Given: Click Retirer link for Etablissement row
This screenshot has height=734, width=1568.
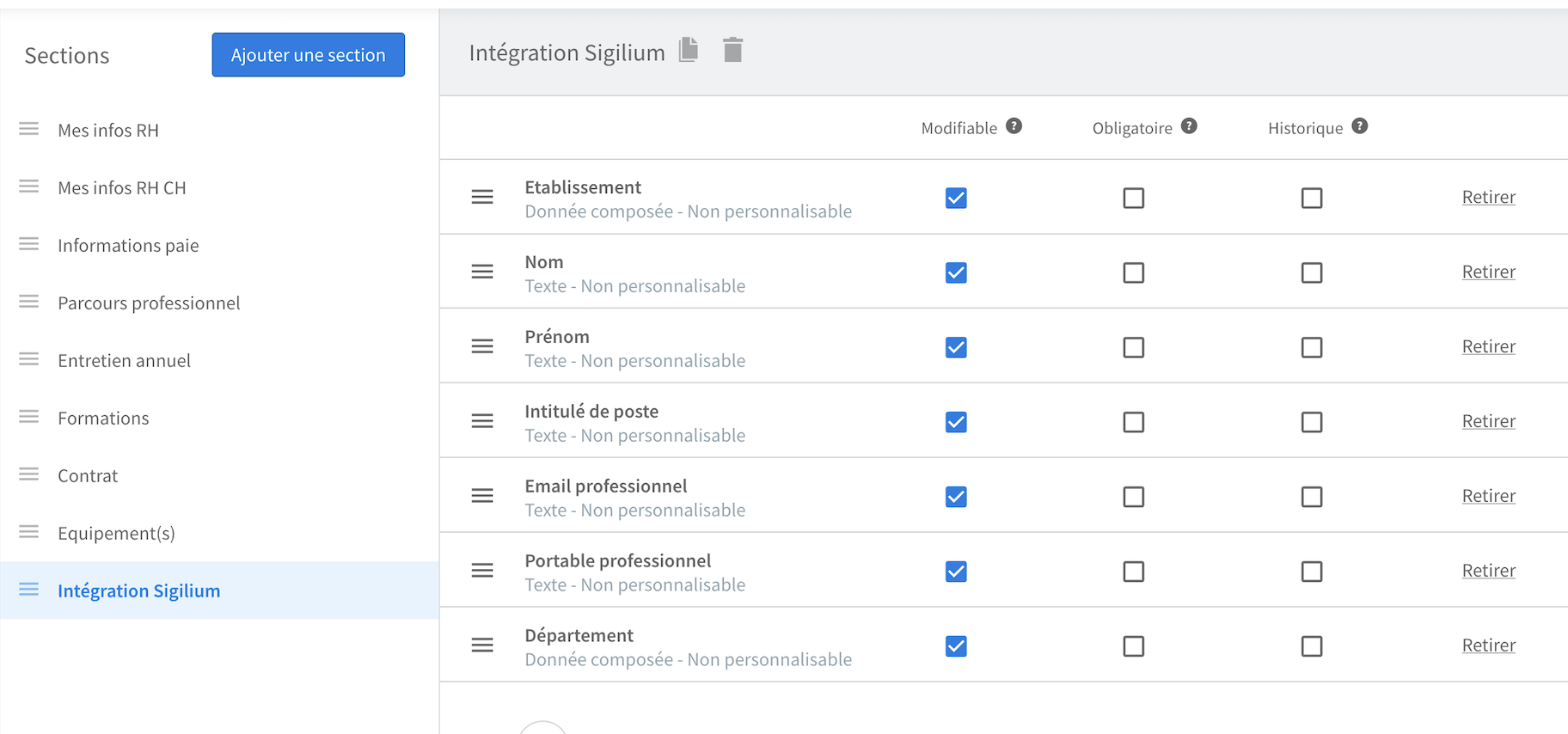Looking at the screenshot, I should pos(1488,198).
